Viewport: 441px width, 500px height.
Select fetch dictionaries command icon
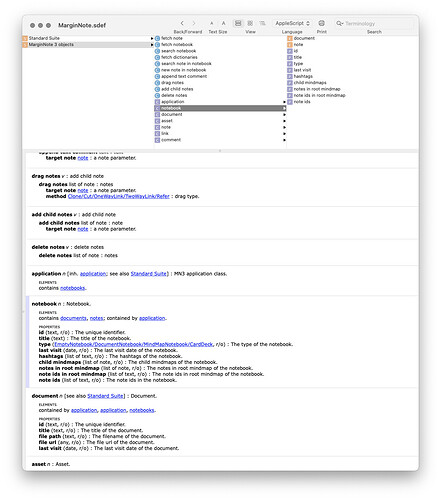pyautogui.click(x=157, y=57)
